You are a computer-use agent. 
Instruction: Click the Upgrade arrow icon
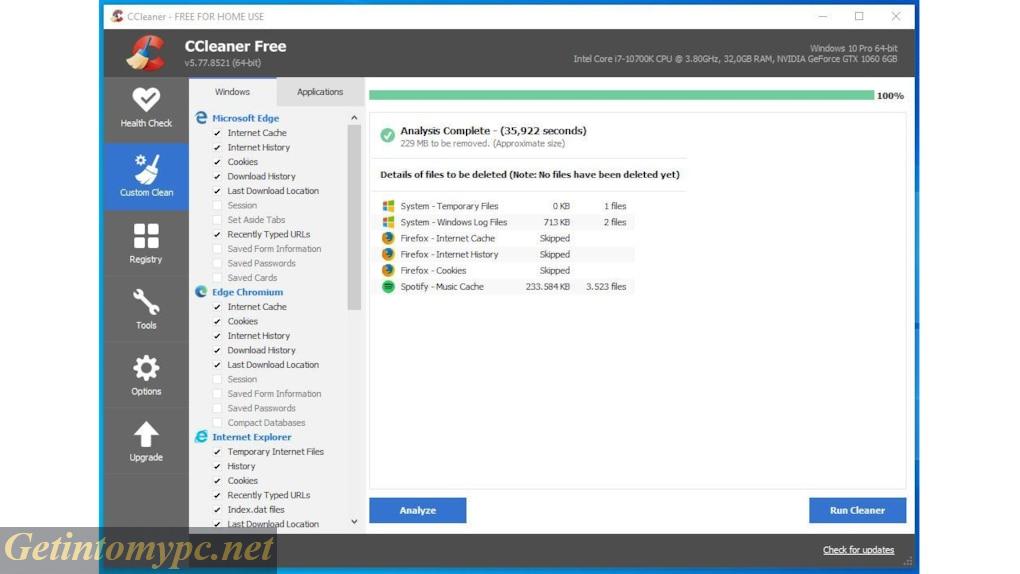[x=146, y=435]
